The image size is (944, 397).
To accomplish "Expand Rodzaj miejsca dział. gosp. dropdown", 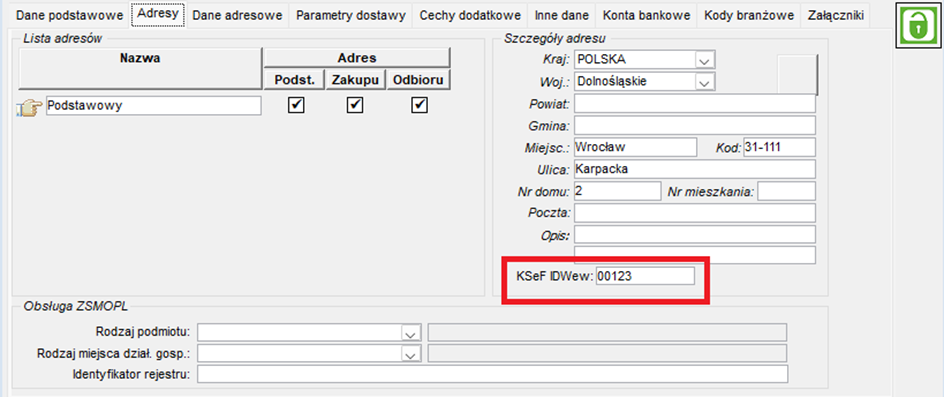I will coord(411,354).
